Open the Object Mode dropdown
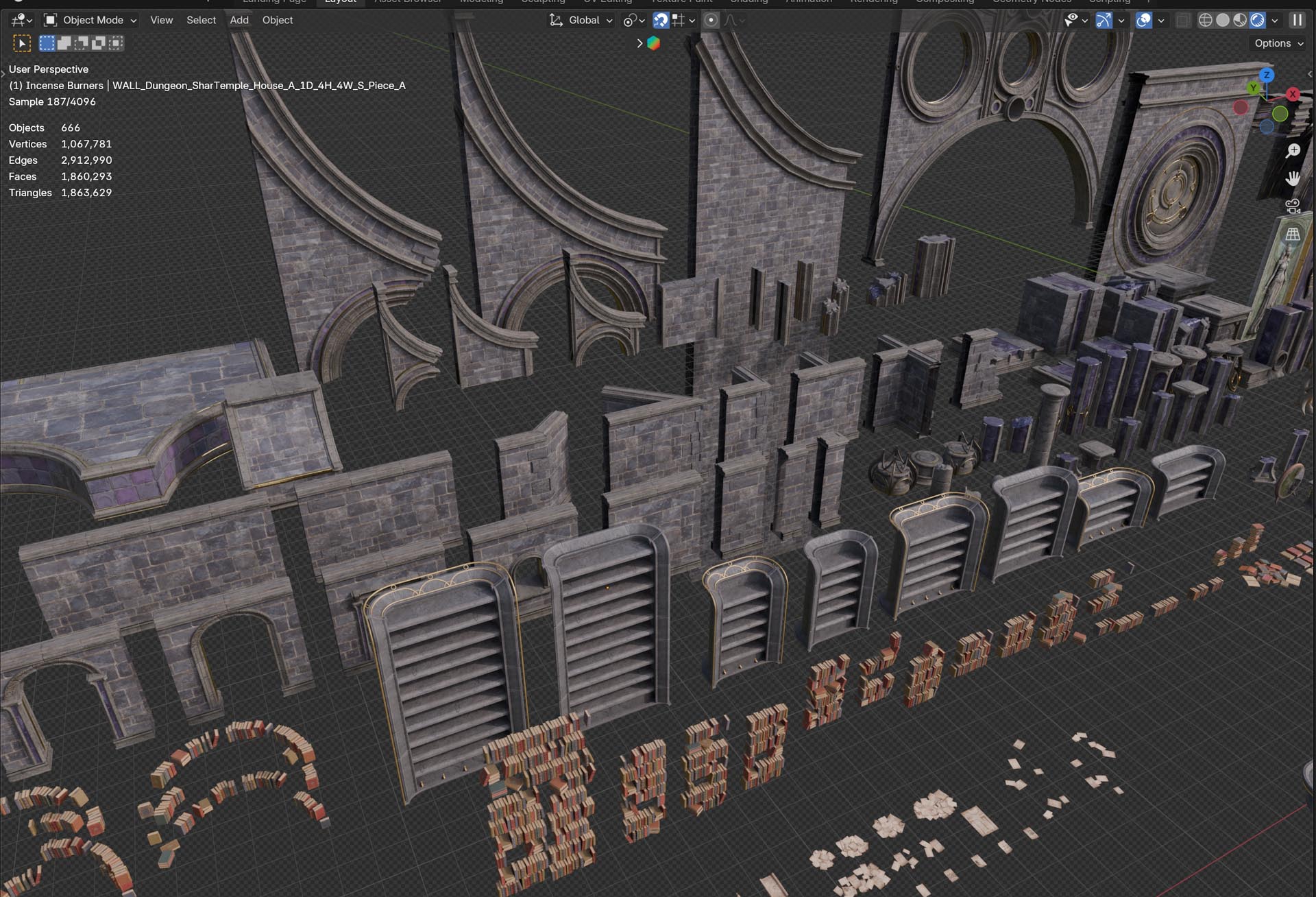This screenshot has height=897, width=1316. click(x=90, y=20)
